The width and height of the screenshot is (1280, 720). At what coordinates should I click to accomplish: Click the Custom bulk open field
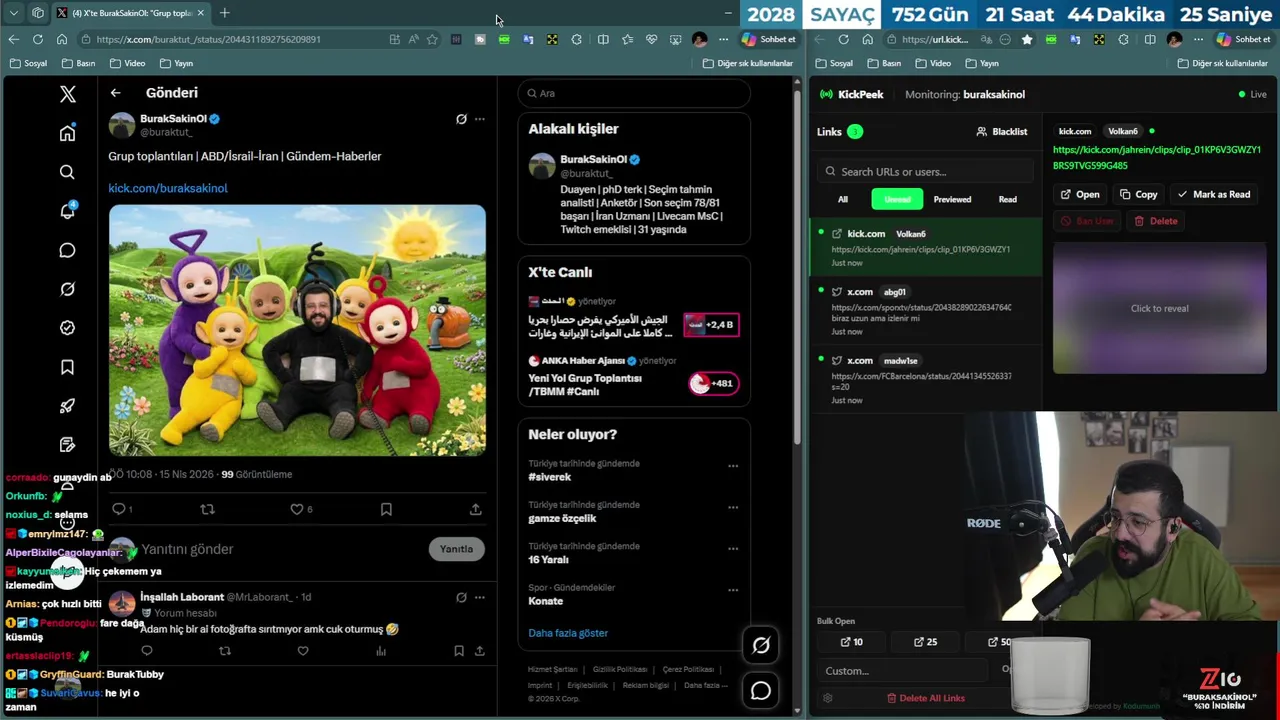click(905, 671)
